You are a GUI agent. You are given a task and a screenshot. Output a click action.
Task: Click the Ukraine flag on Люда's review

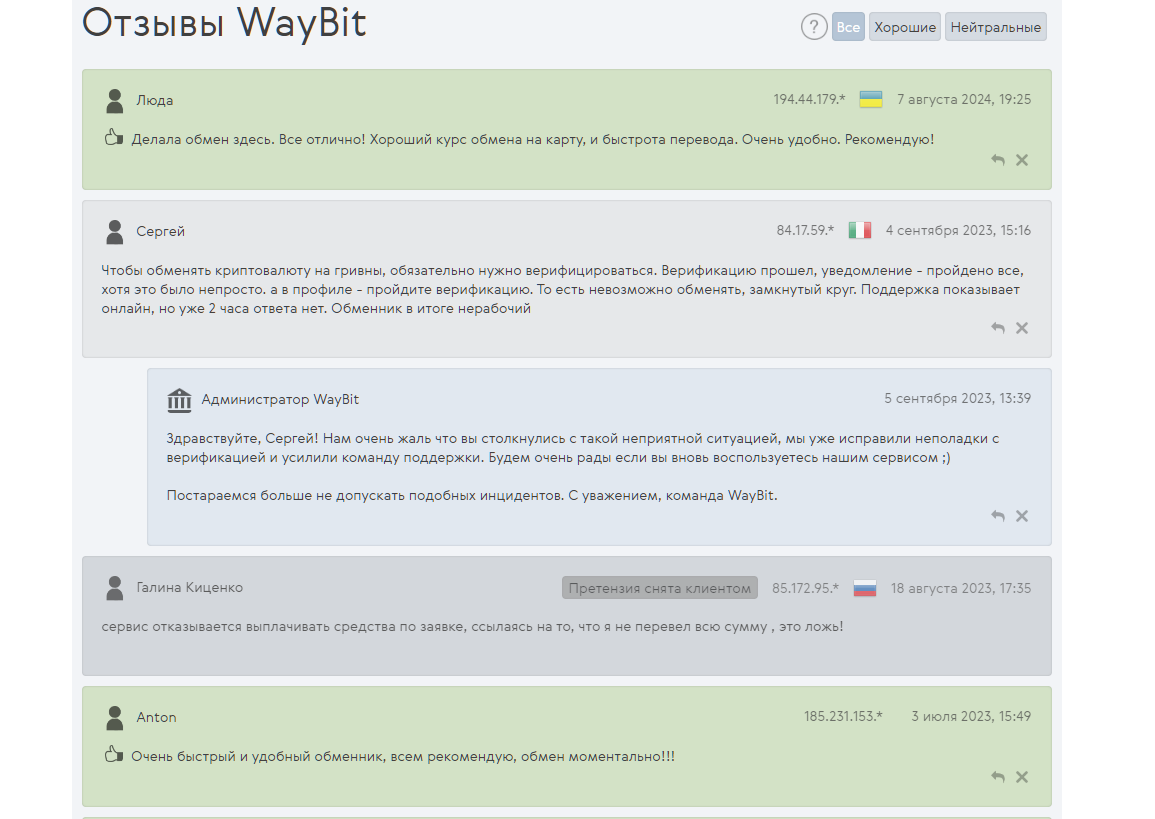(871, 99)
